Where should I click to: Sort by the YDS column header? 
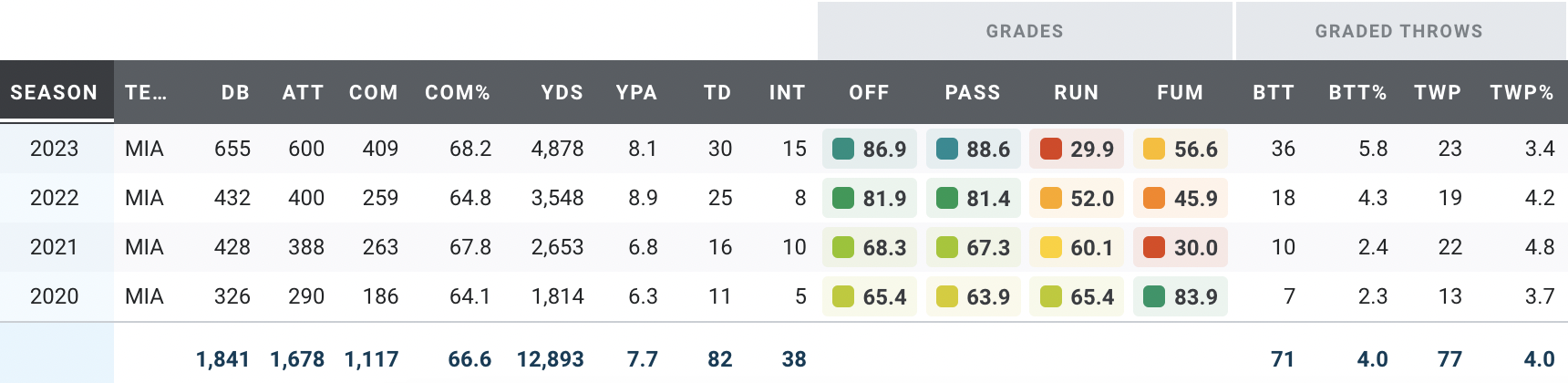[562, 92]
